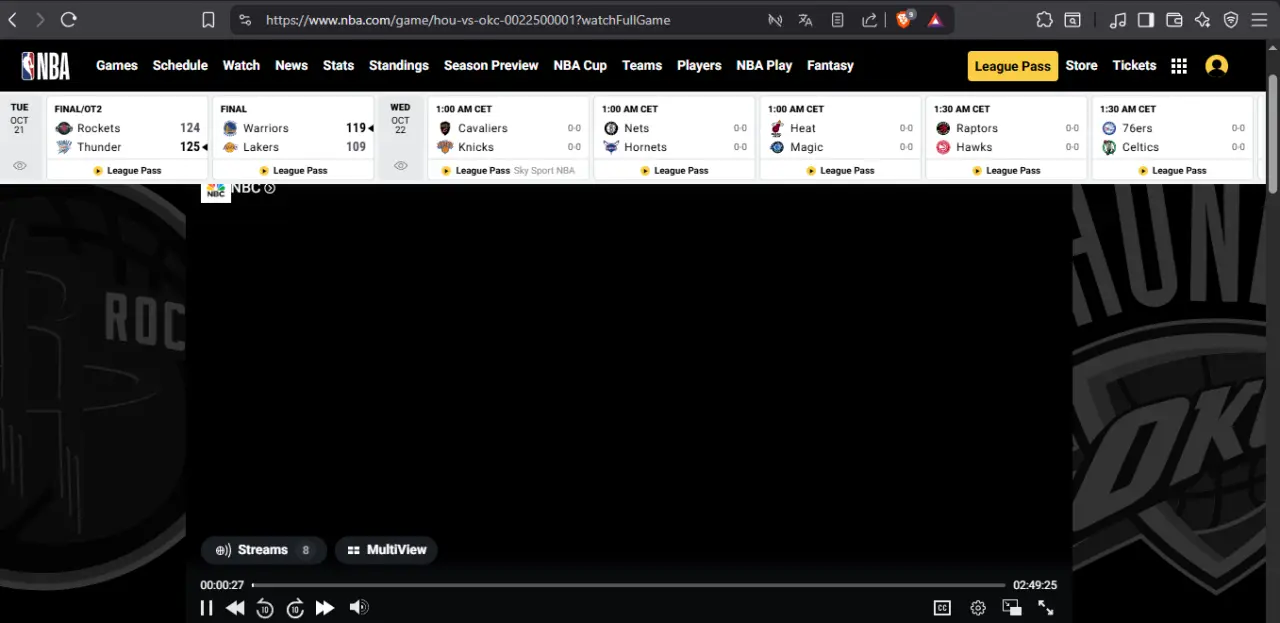Open the media playlist music icon

point(1119,20)
